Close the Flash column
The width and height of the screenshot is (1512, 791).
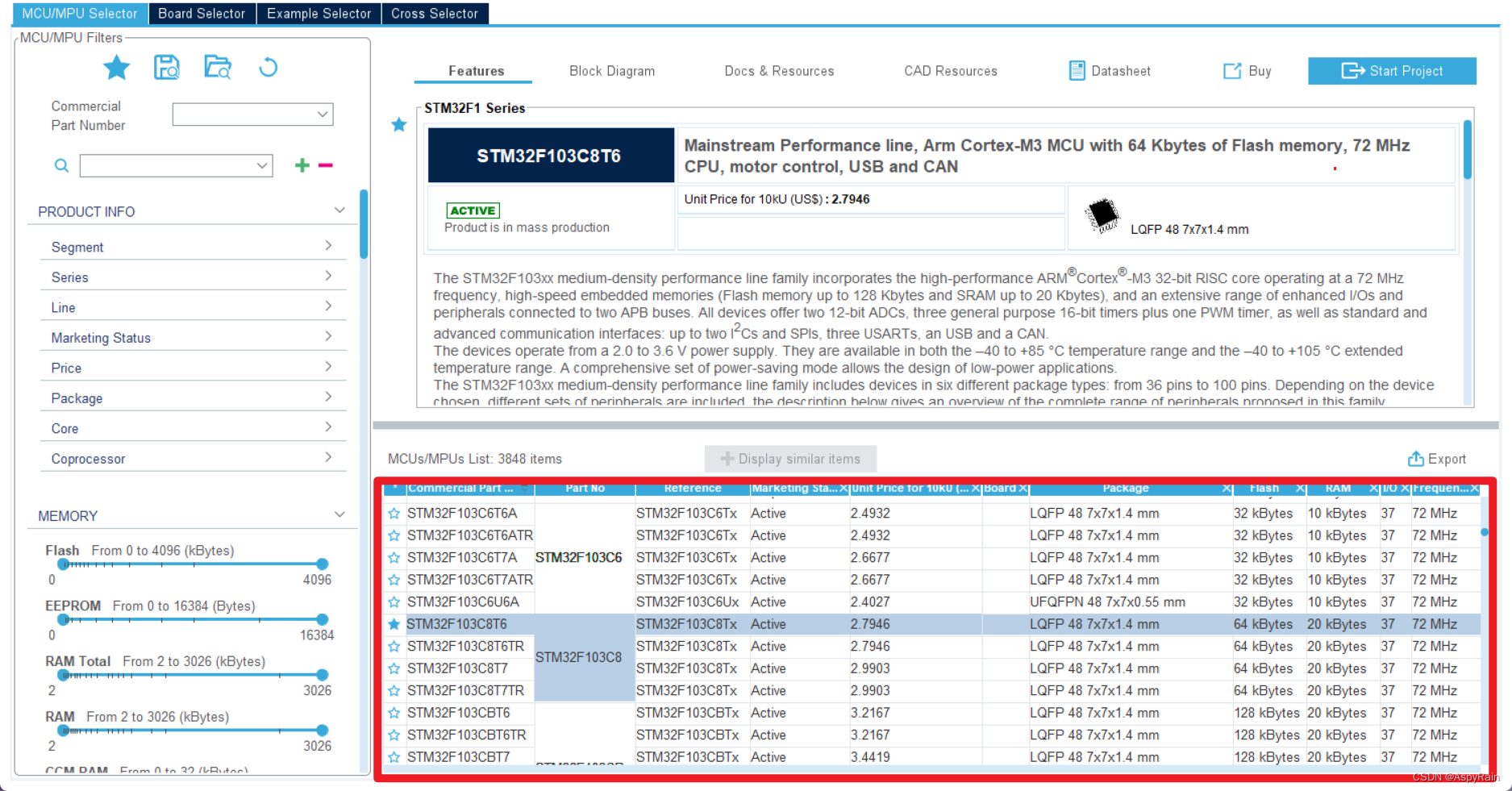coord(1300,489)
